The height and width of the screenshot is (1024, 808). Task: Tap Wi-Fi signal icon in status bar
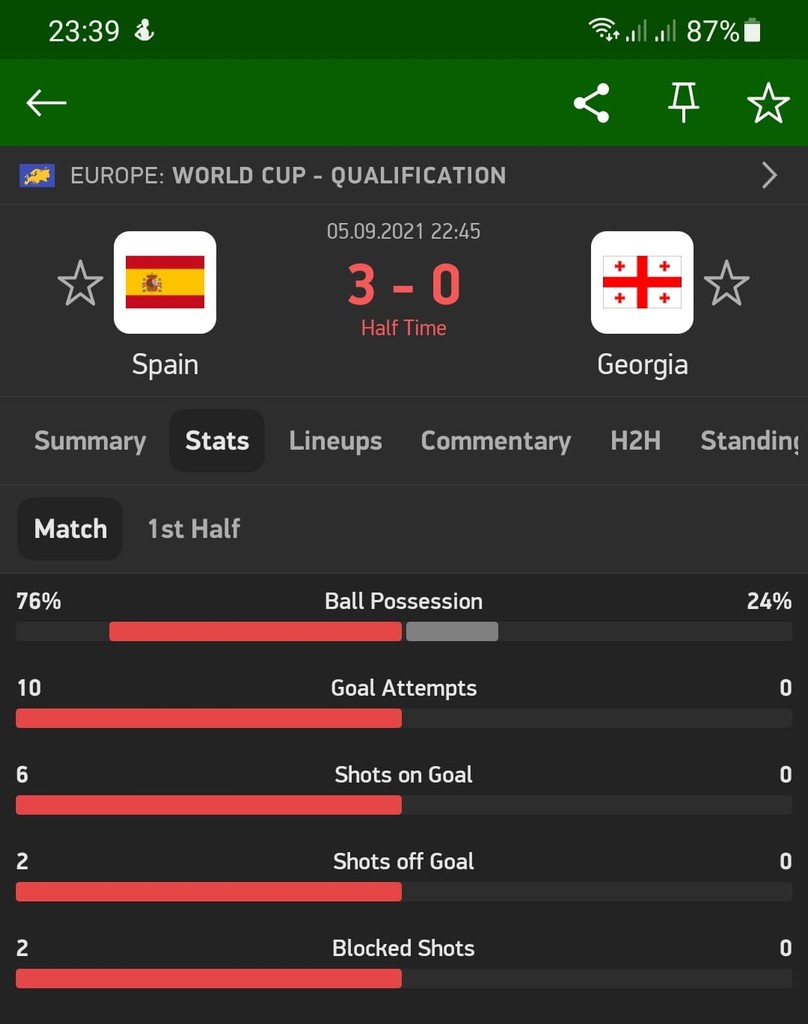pos(603,29)
